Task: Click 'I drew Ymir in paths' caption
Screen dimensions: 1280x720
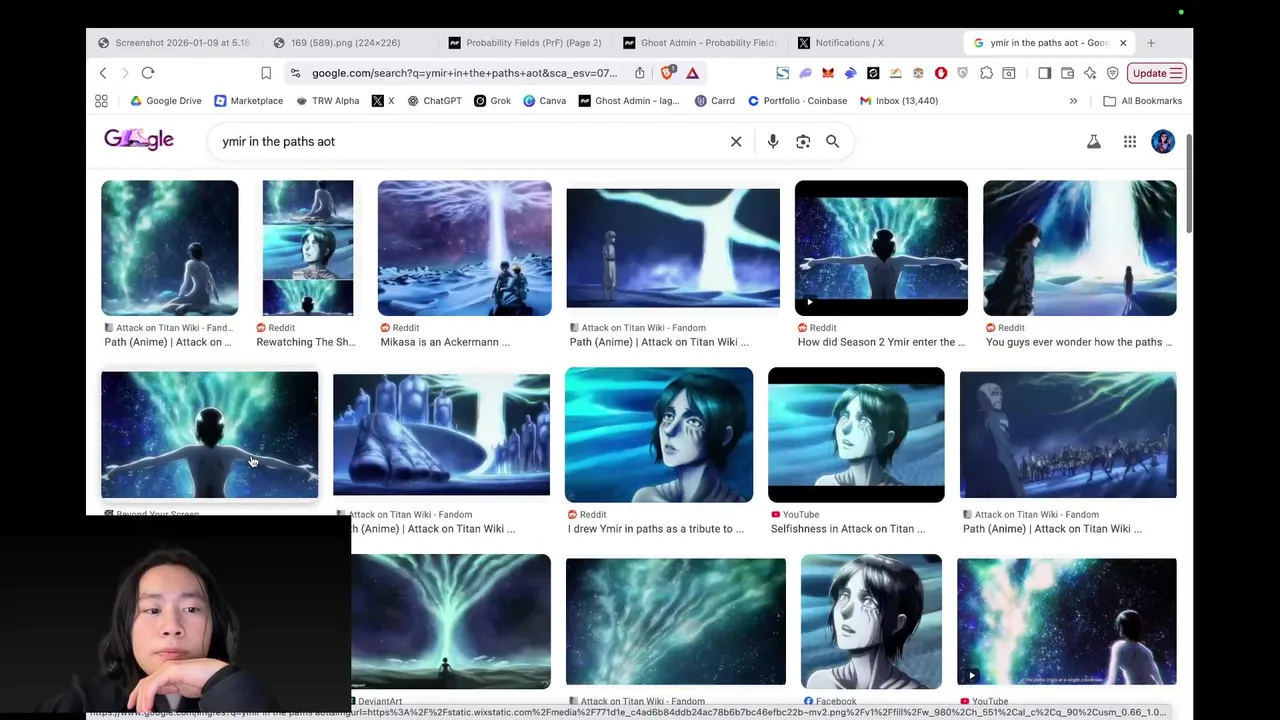Action: [x=656, y=529]
